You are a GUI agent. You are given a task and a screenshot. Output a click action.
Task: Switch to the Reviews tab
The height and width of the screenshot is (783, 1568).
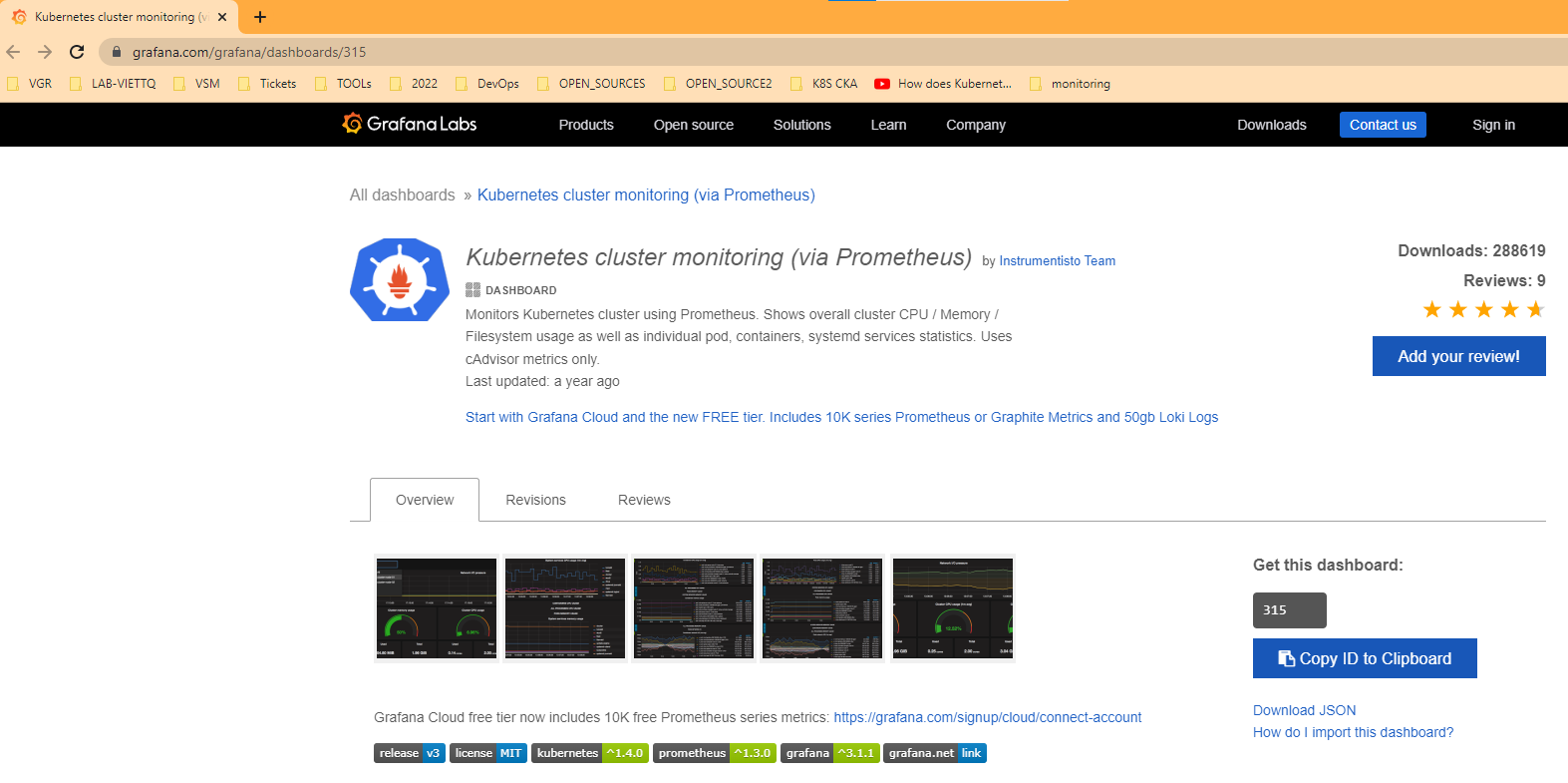(644, 500)
